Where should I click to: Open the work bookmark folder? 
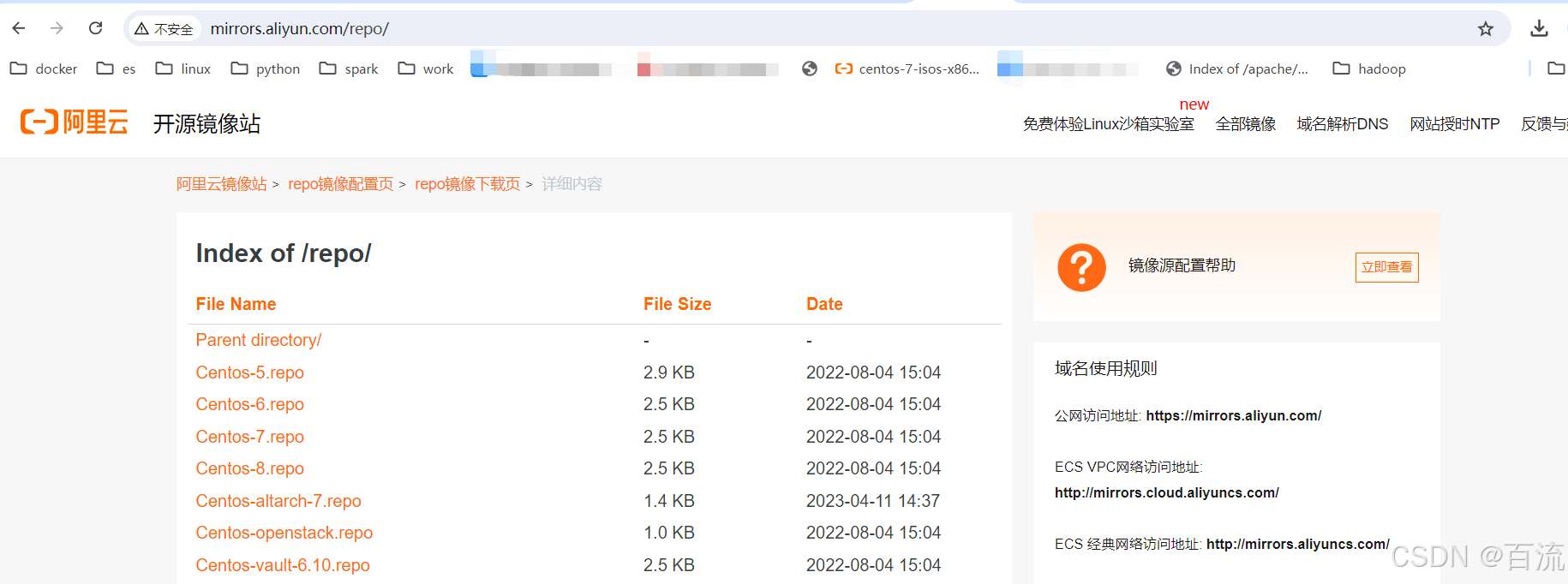pyautogui.click(x=426, y=69)
